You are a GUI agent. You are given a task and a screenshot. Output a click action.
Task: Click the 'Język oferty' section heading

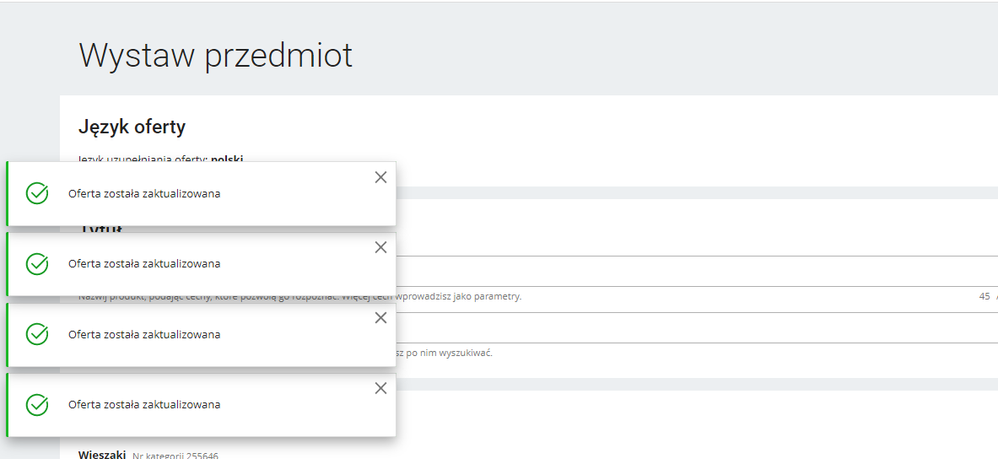point(132,127)
